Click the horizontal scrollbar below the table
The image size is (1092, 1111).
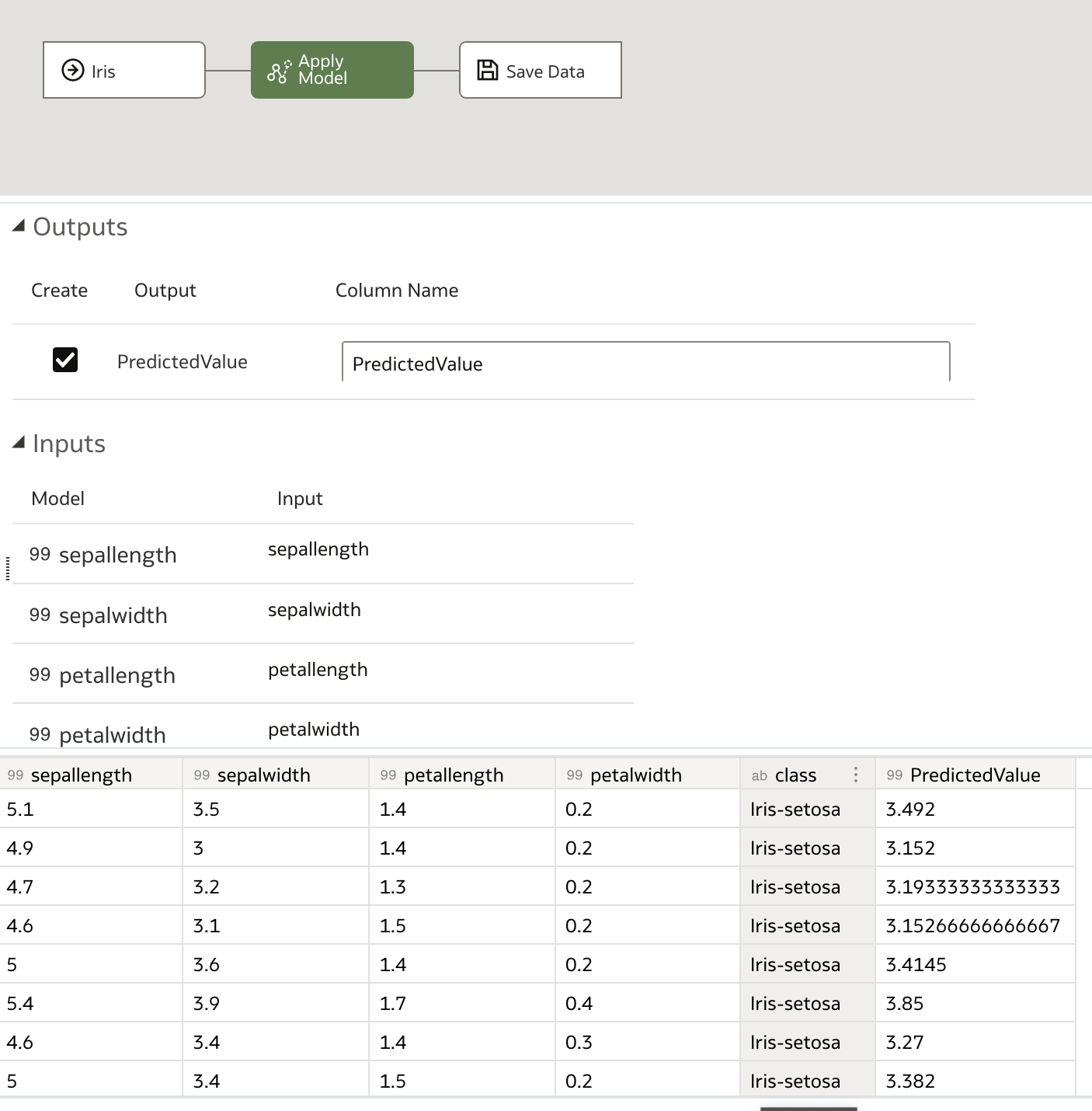pos(808,1108)
